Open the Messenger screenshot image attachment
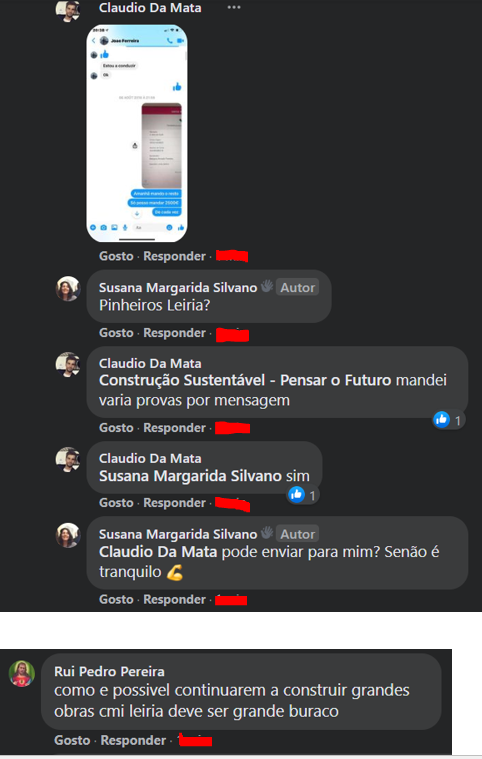The image size is (482, 759). tap(137, 133)
